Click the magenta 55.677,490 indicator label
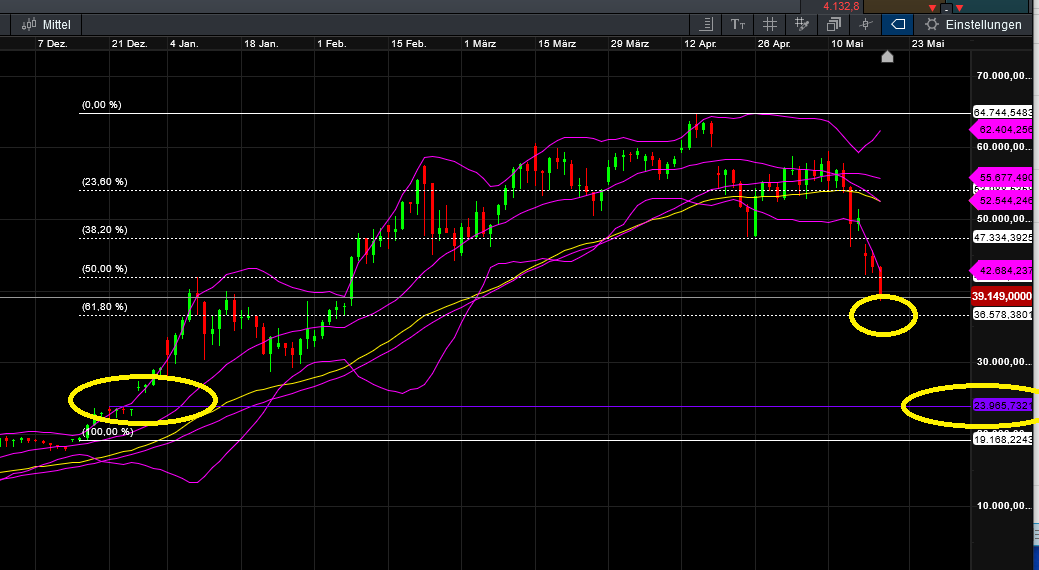 tap(1002, 178)
